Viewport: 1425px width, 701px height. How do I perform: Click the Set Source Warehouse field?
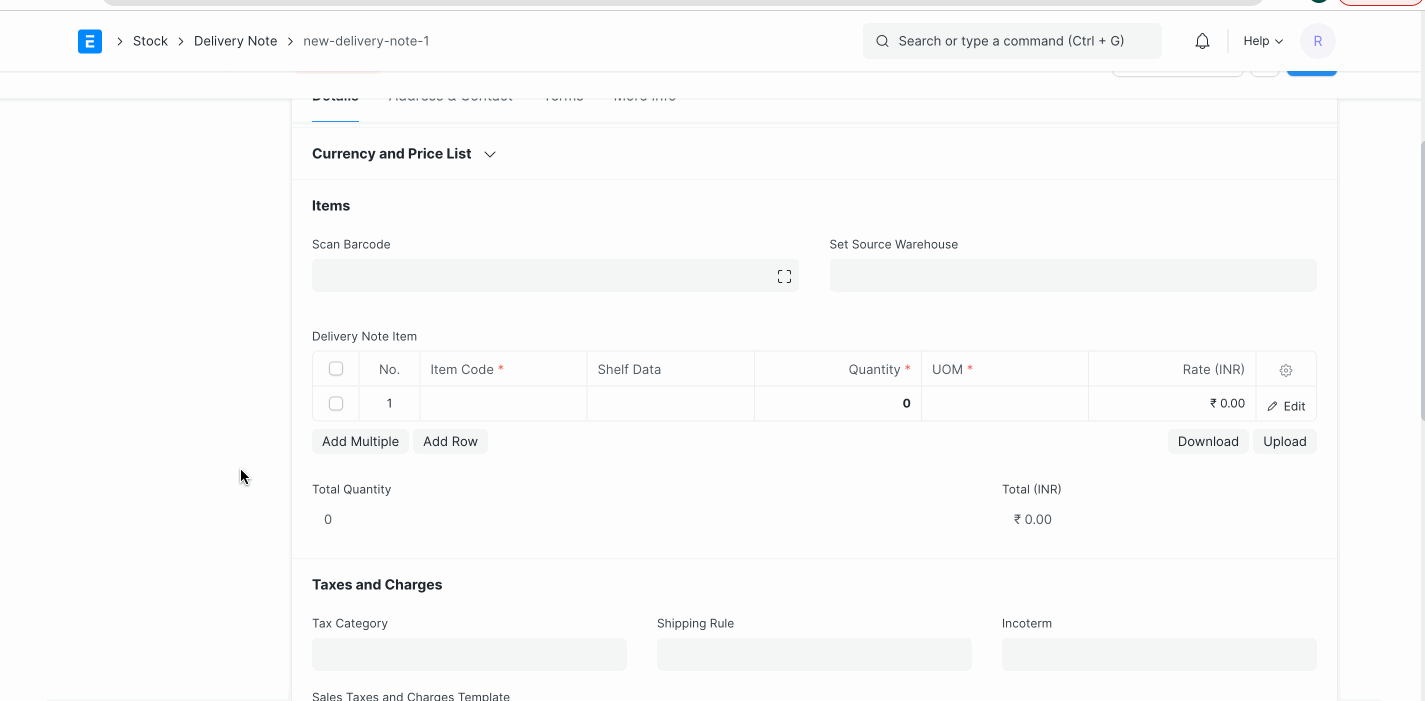pyautogui.click(x=1072, y=275)
